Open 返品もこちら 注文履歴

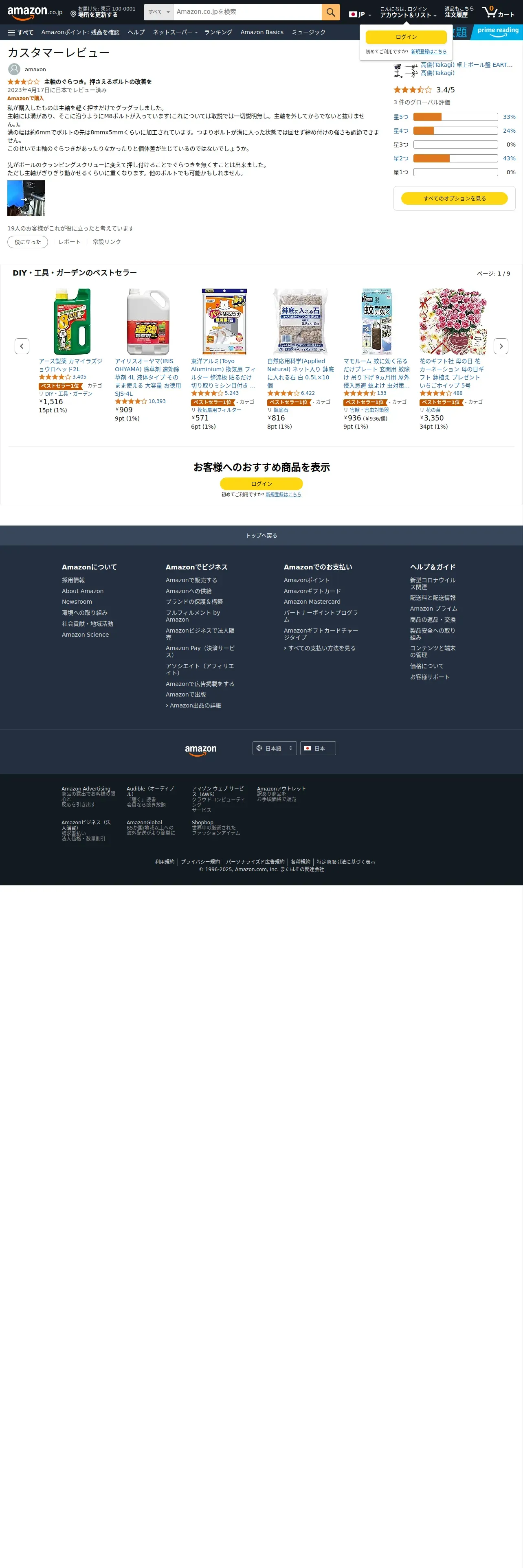click(459, 12)
